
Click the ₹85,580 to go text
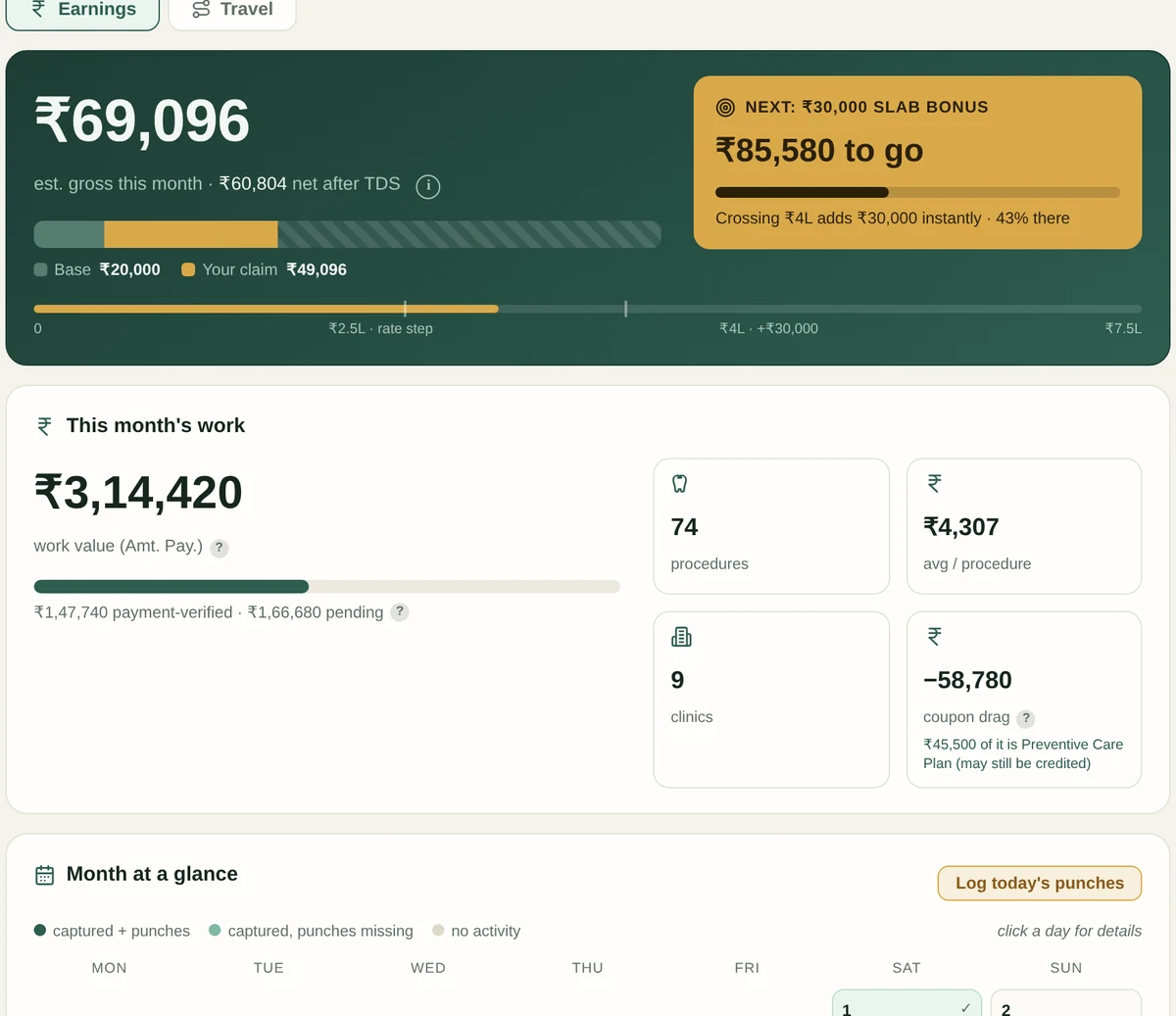(819, 150)
